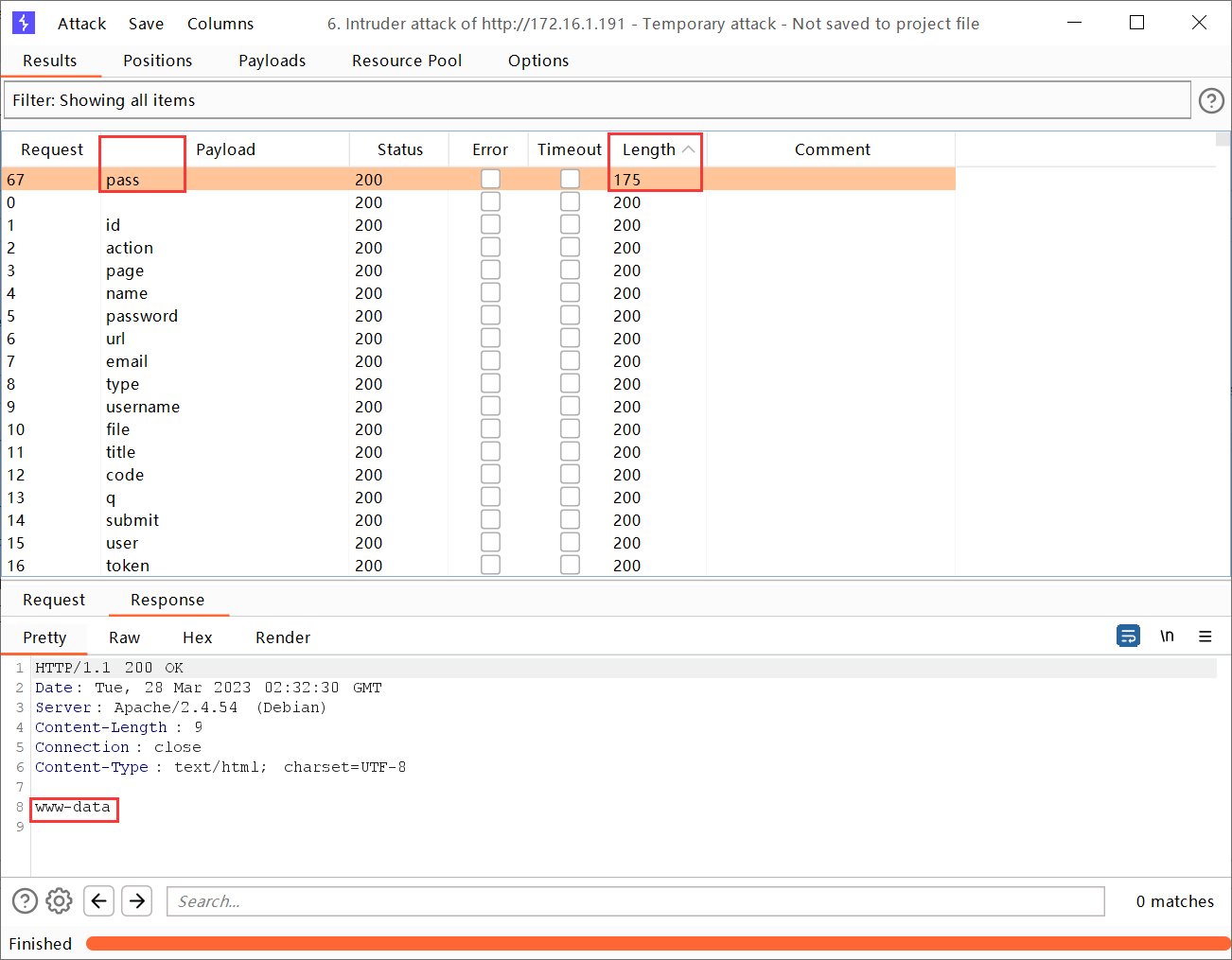Toggle Timeout checkbox for the submit payload row
The width and height of the screenshot is (1232, 960).
570,519
